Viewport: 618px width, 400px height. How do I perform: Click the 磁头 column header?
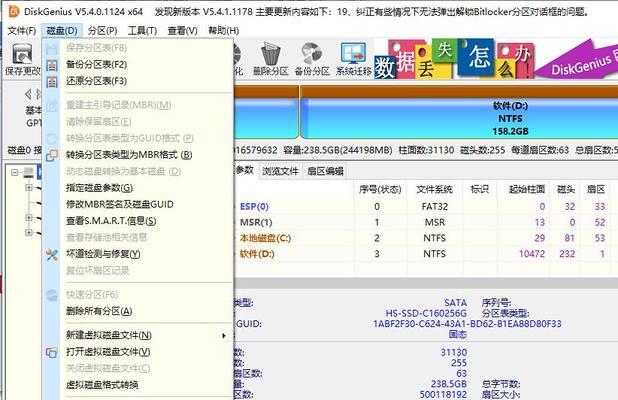[566, 190]
